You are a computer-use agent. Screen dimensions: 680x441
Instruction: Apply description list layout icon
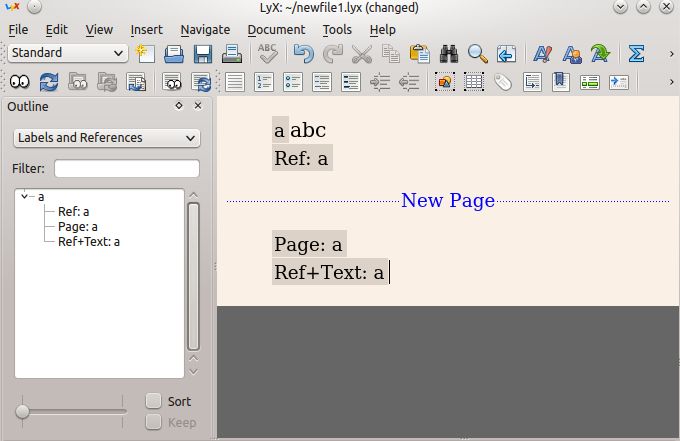351,82
